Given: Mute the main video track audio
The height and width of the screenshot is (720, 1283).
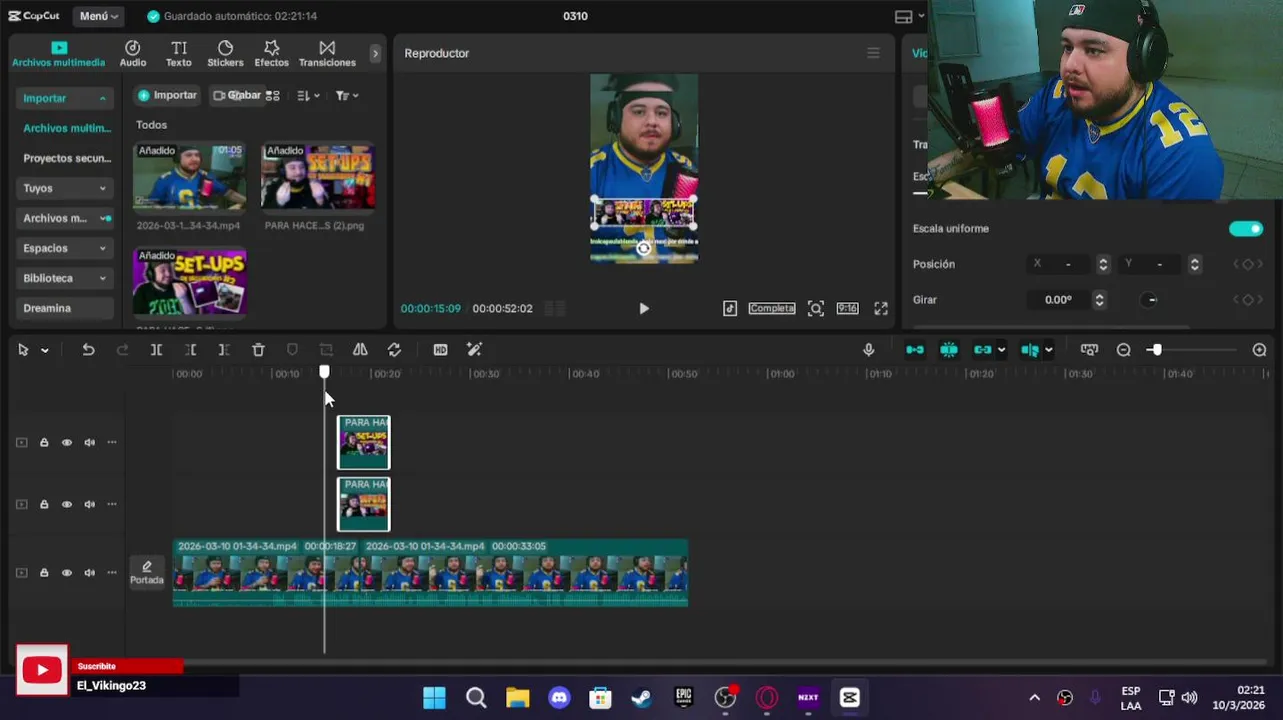Looking at the screenshot, I should [90, 573].
